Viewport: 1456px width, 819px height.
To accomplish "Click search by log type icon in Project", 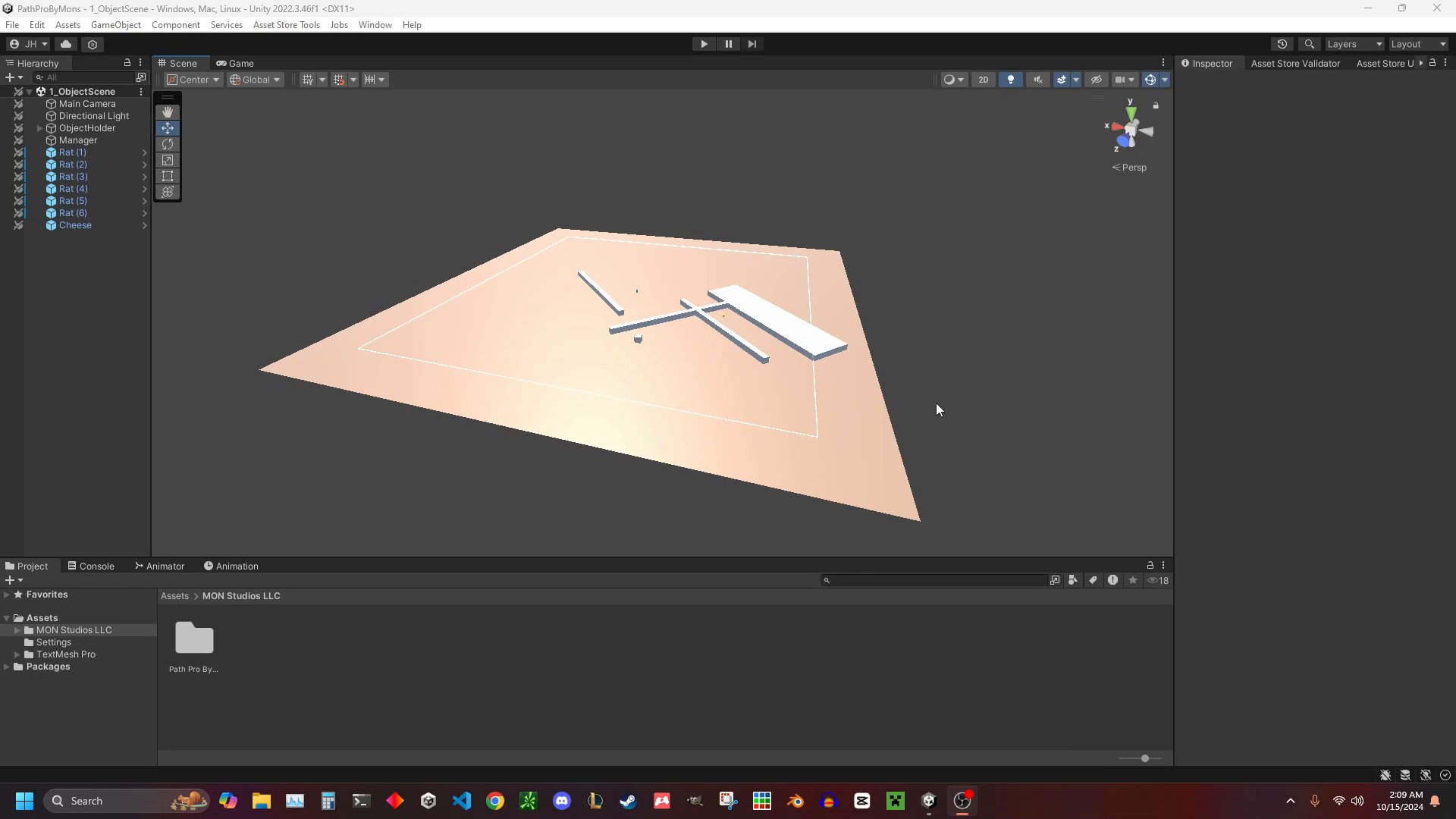I will [x=1112, y=580].
